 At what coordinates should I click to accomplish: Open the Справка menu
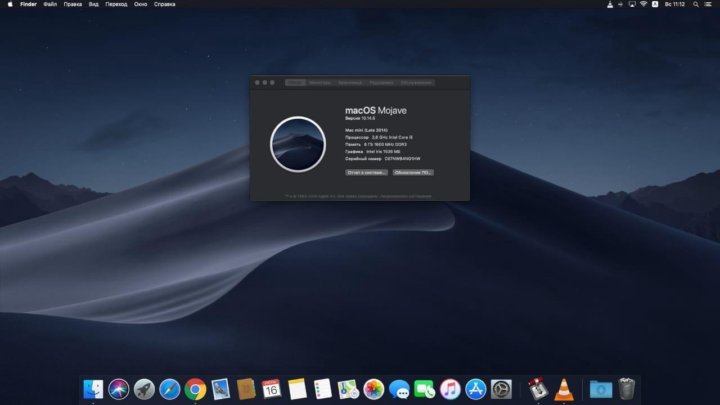(x=164, y=4)
